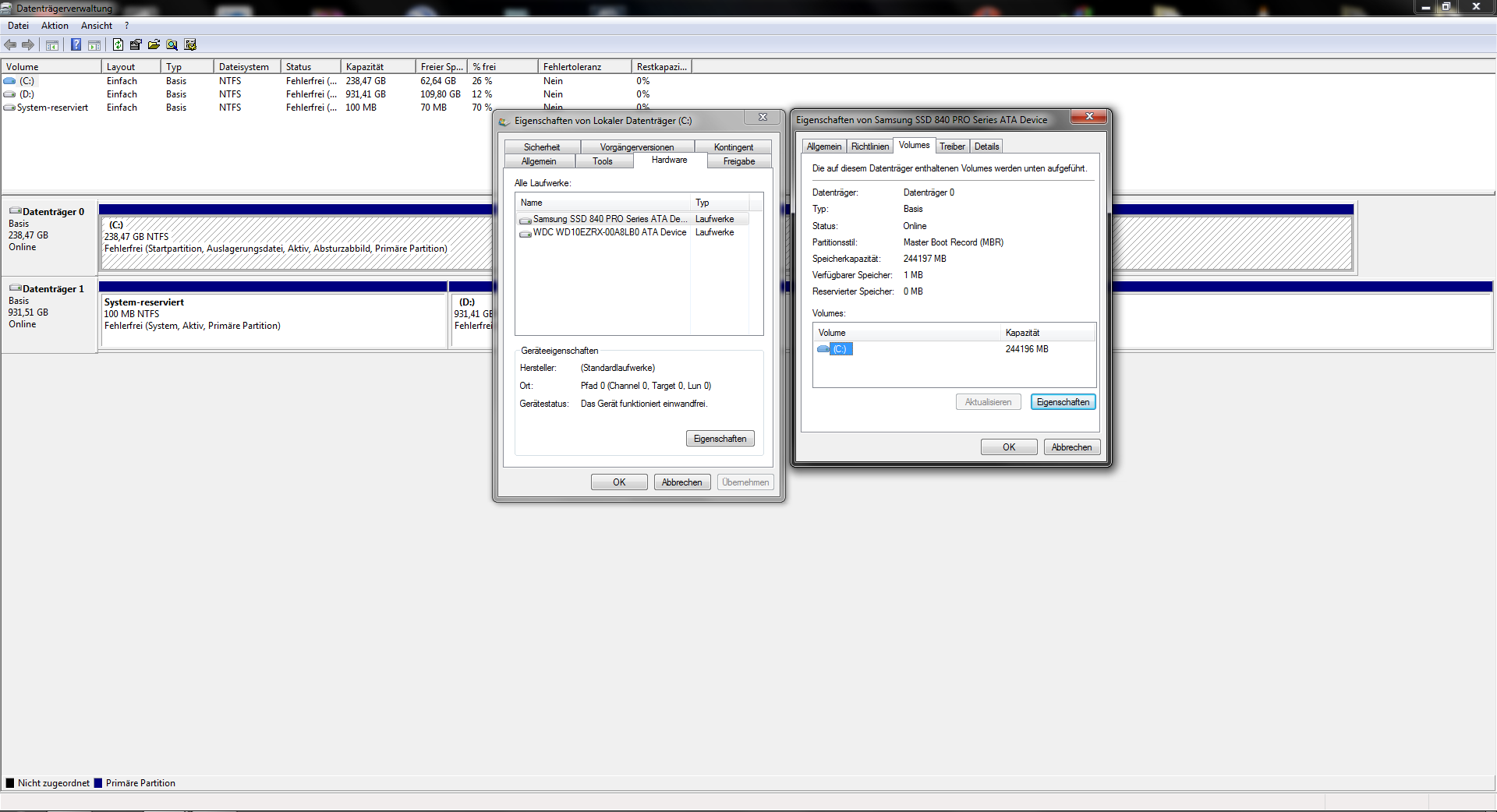Click the Forward arrow in the toolbar
This screenshot has width=1497, height=812.
28,45
